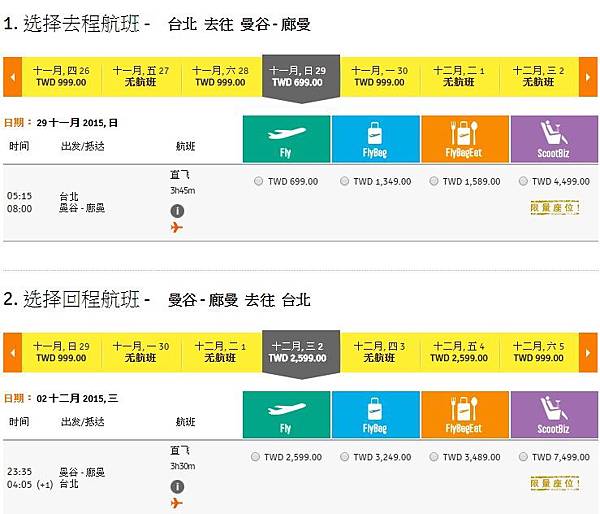Viewport: 600px width, 514px height.
Task: Click the outbound blue FlyBag fare header
Action: 374,139
